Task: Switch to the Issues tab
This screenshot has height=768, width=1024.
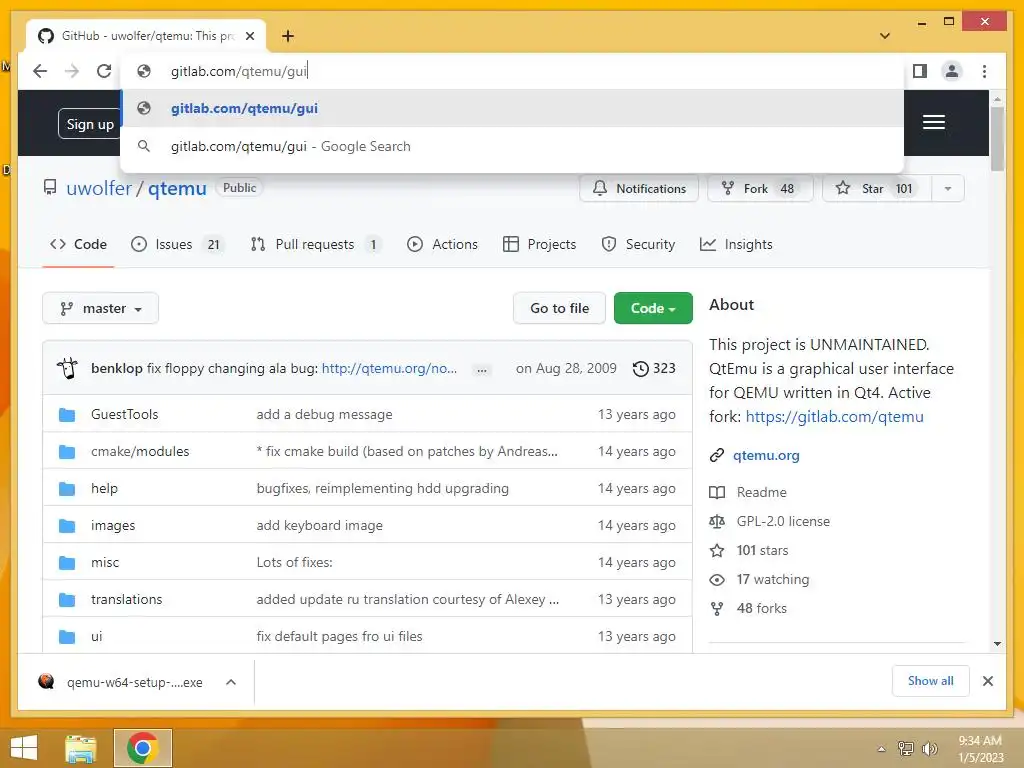Action: click(x=177, y=244)
